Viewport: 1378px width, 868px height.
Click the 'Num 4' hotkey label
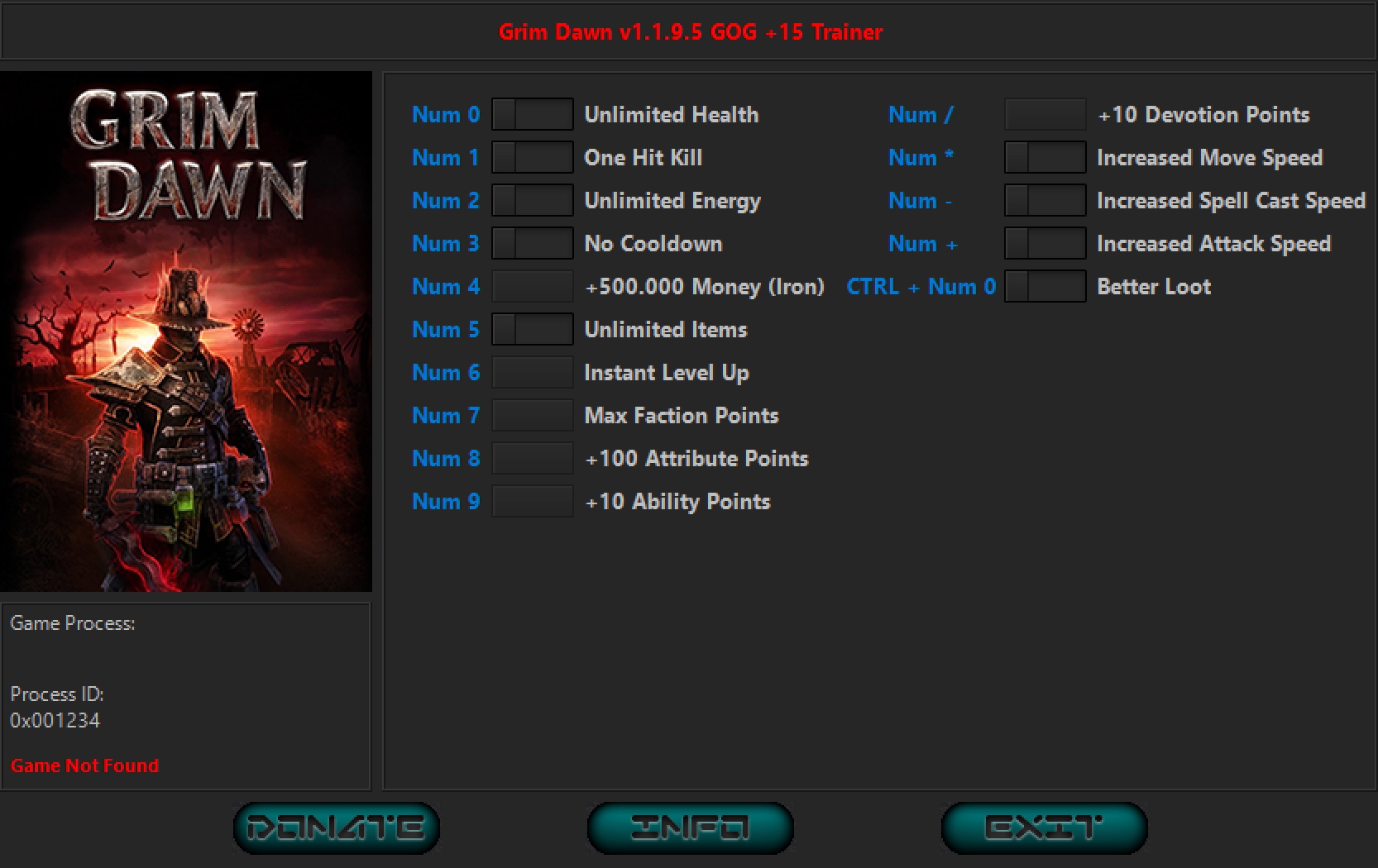point(446,287)
